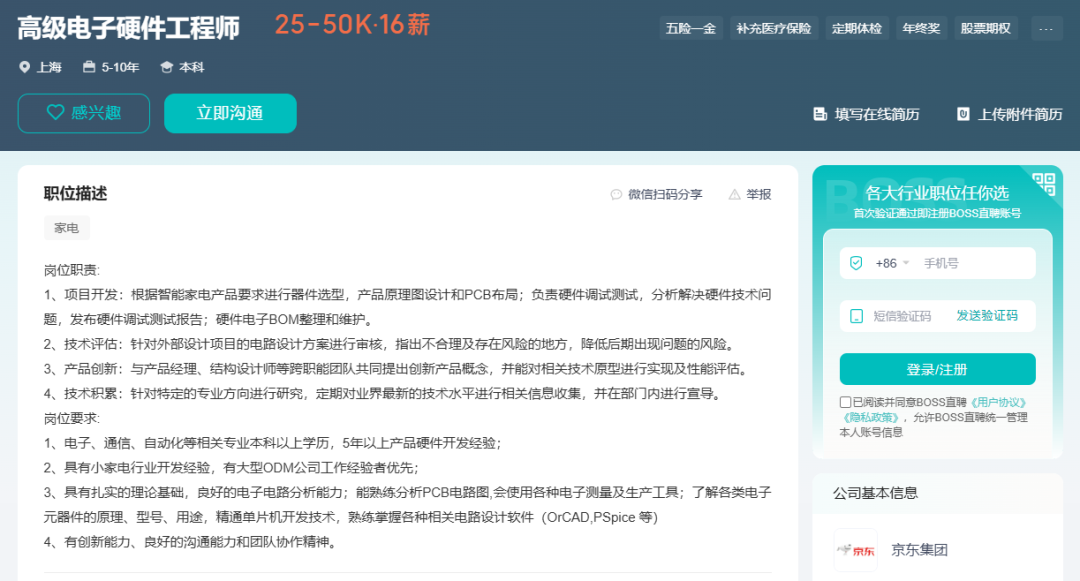The width and height of the screenshot is (1080, 581).
Task: Click the 五险一金 benefit tag
Action: coord(691,28)
